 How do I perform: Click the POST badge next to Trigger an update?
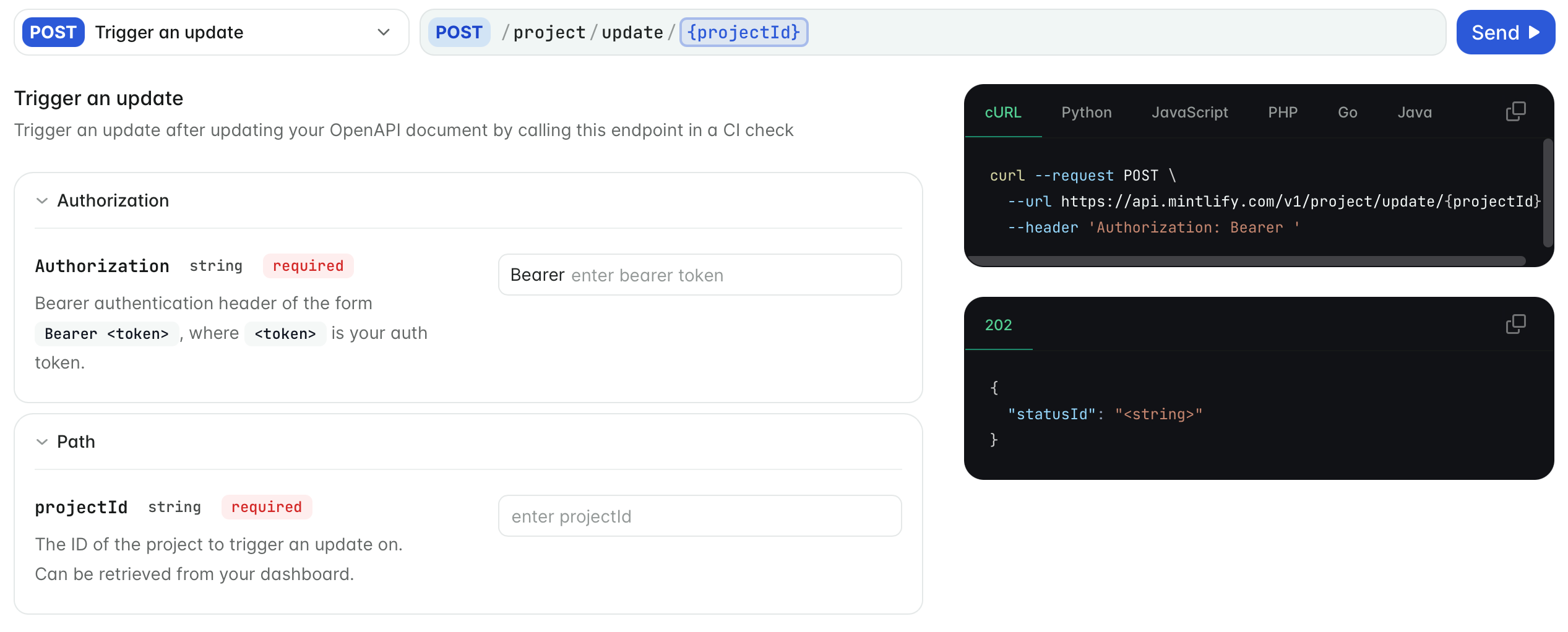pyautogui.click(x=53, y=32)
